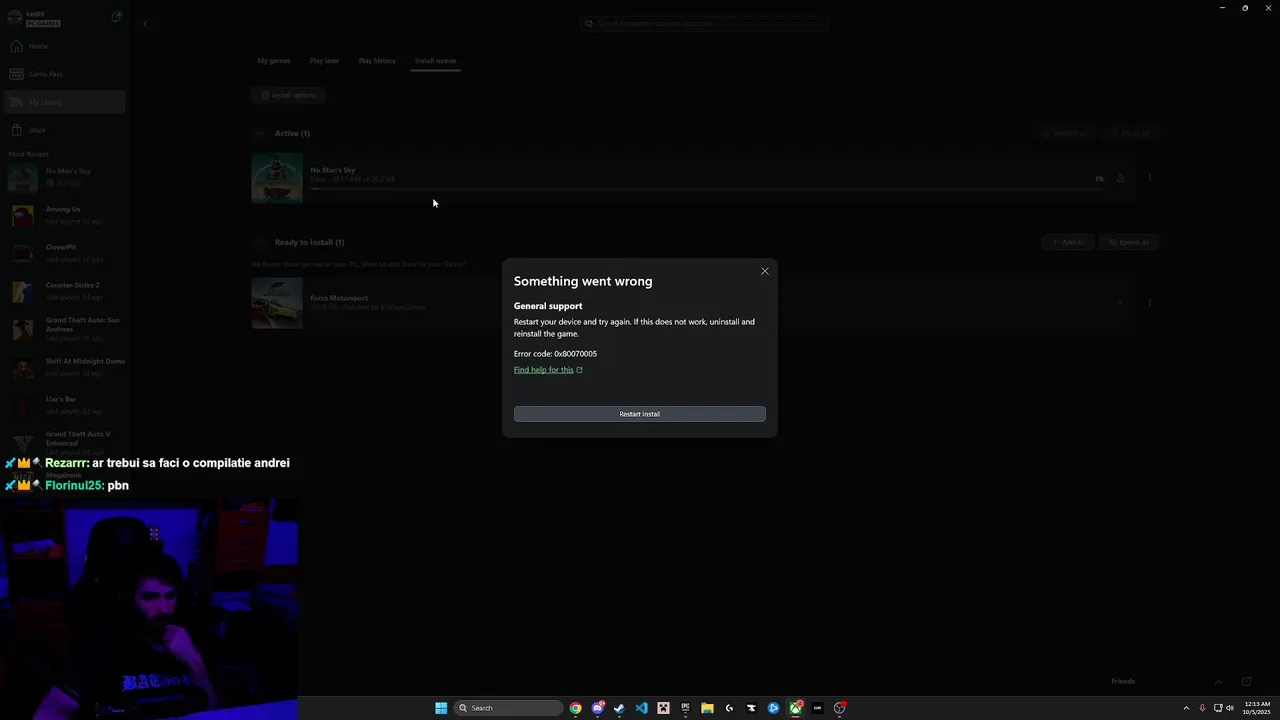Switch to My games tab
Viewport: 1280px width, 720px height.
pyautogui.click(x=274, y=61)
